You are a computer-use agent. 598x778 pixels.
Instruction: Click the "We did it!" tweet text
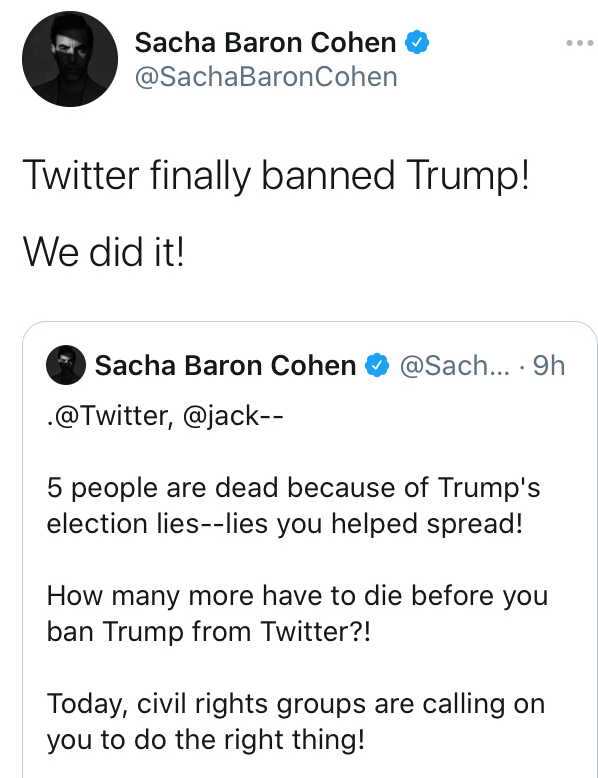104,252
